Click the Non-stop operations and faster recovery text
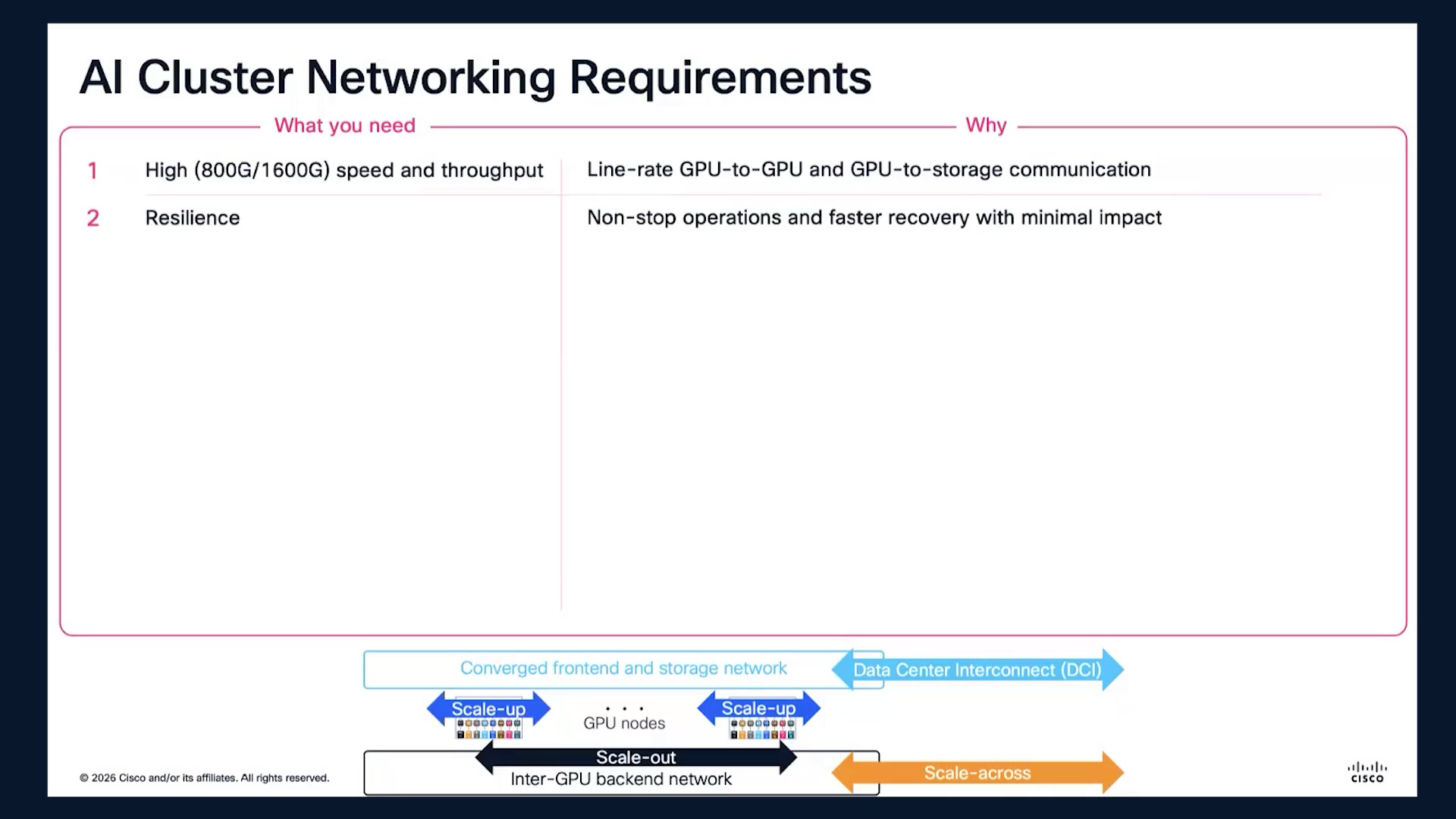 click(x=874, y=218)
